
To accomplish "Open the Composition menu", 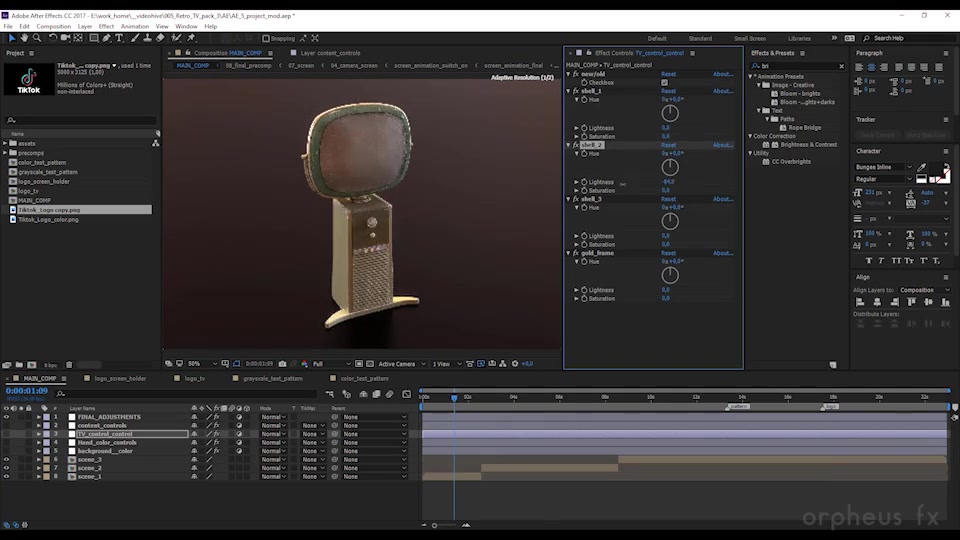I will click(53, 26).
